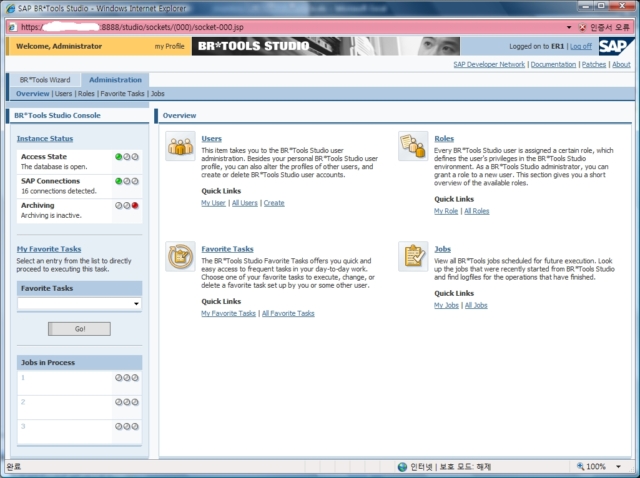
Task: Open the Documentation link
Action: click(553, 64)
